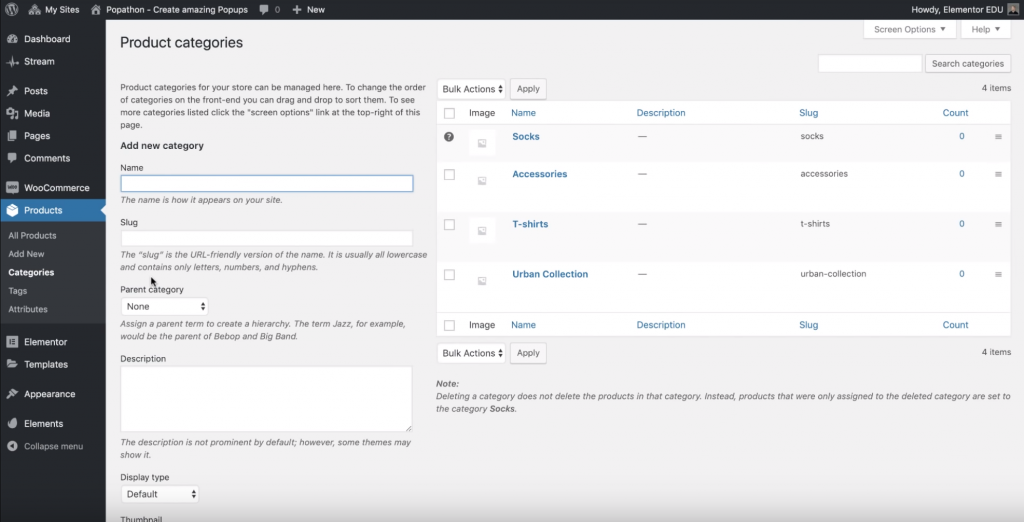Open the Screen Options tab

point(909,30)
